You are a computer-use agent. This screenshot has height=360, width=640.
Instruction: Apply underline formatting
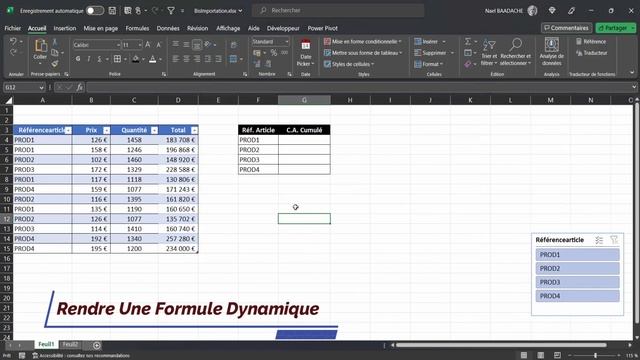coord(99,59)
